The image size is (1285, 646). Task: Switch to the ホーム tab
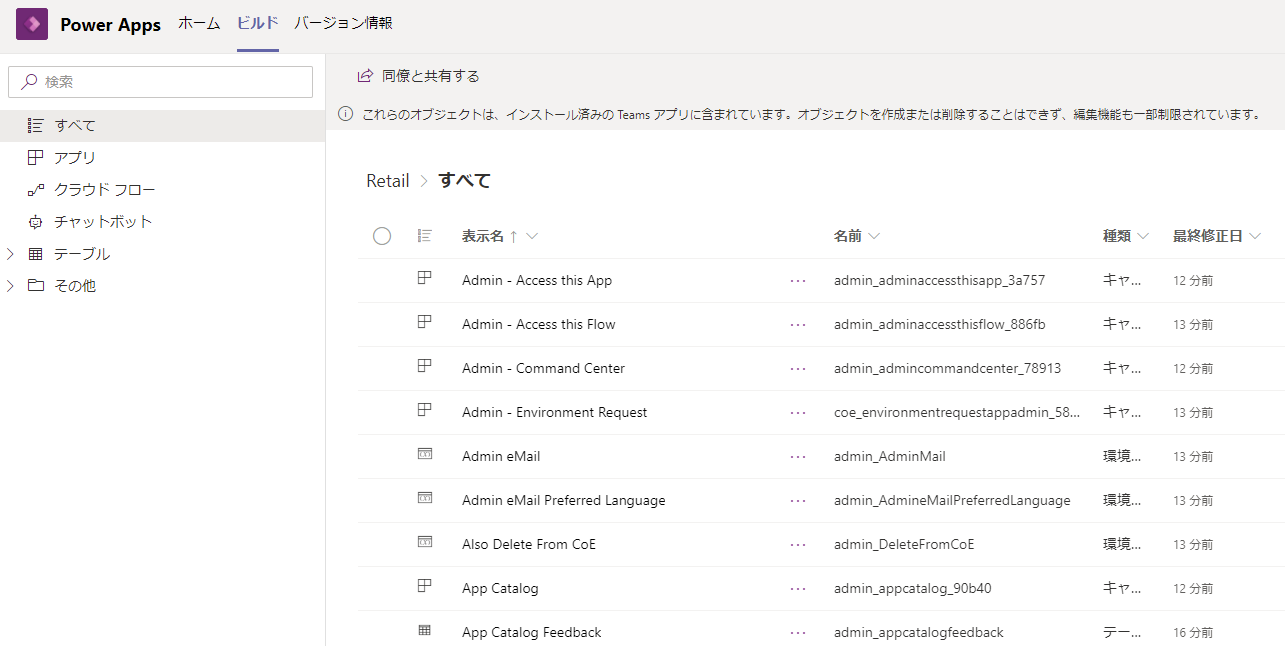[x=199, y=23]
